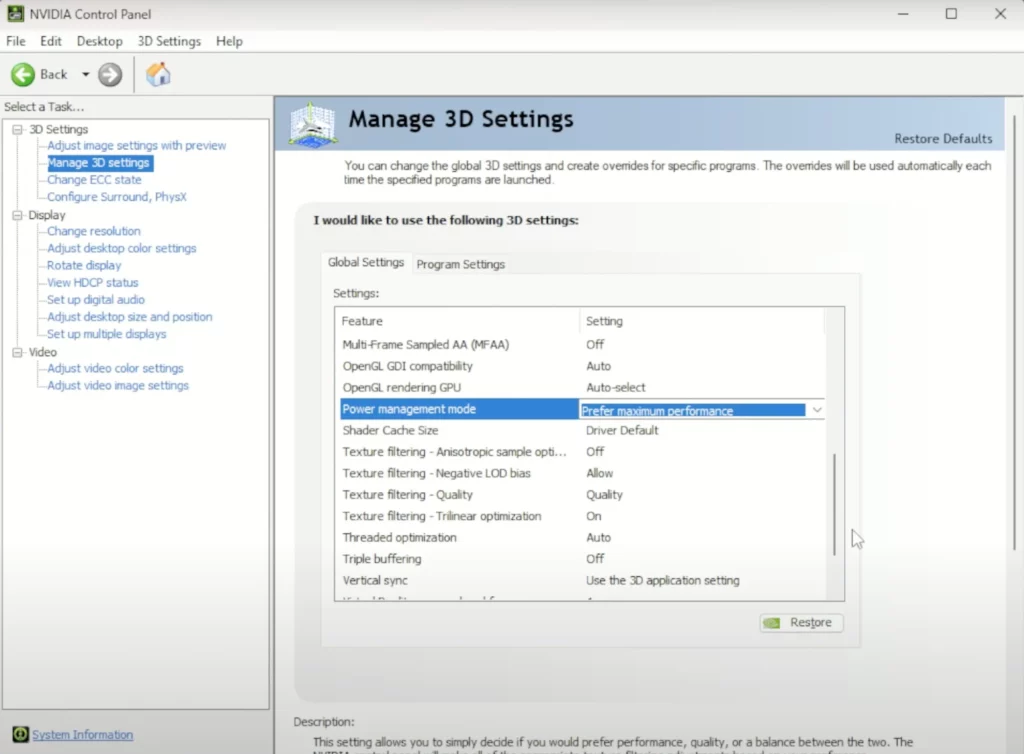
Task: Select the Global Settings tab
Action: 366,262
